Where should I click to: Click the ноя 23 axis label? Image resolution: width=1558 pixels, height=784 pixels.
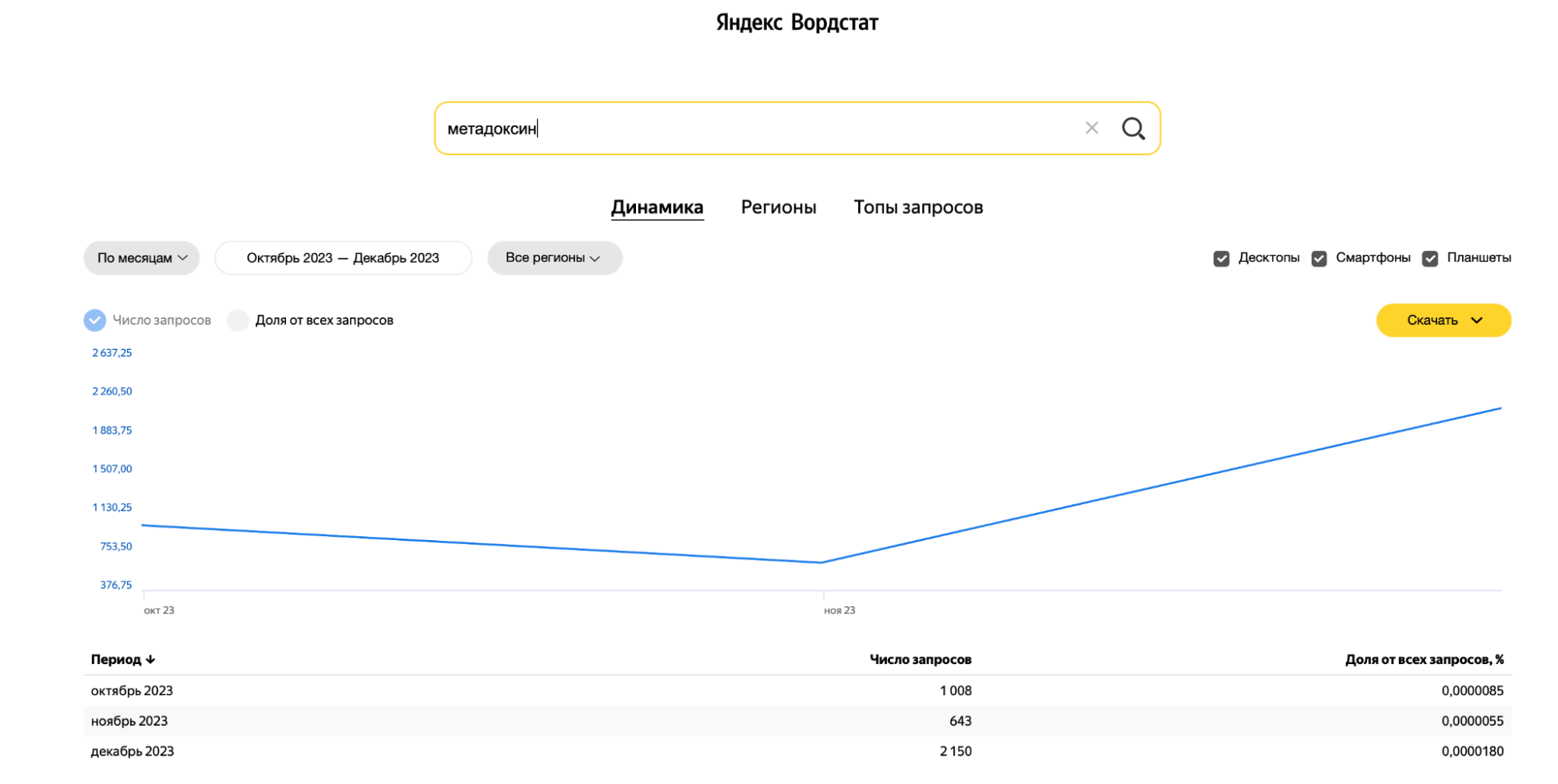(839, 610)
